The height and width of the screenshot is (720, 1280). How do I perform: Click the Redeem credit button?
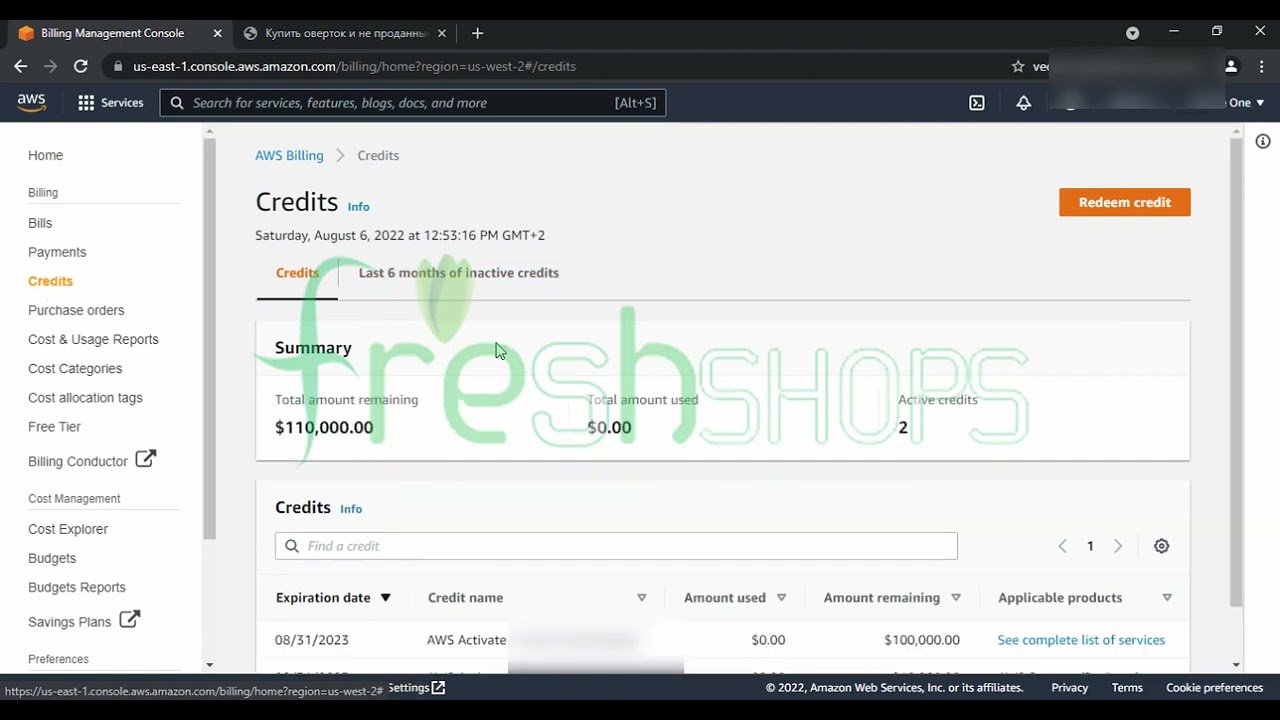[1125, 202]
